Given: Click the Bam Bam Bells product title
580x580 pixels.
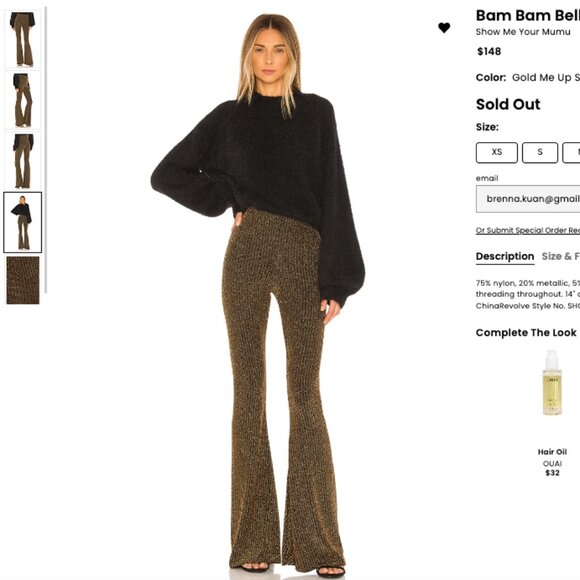Looking at the screenshot, I should click(x=528, y=16).
